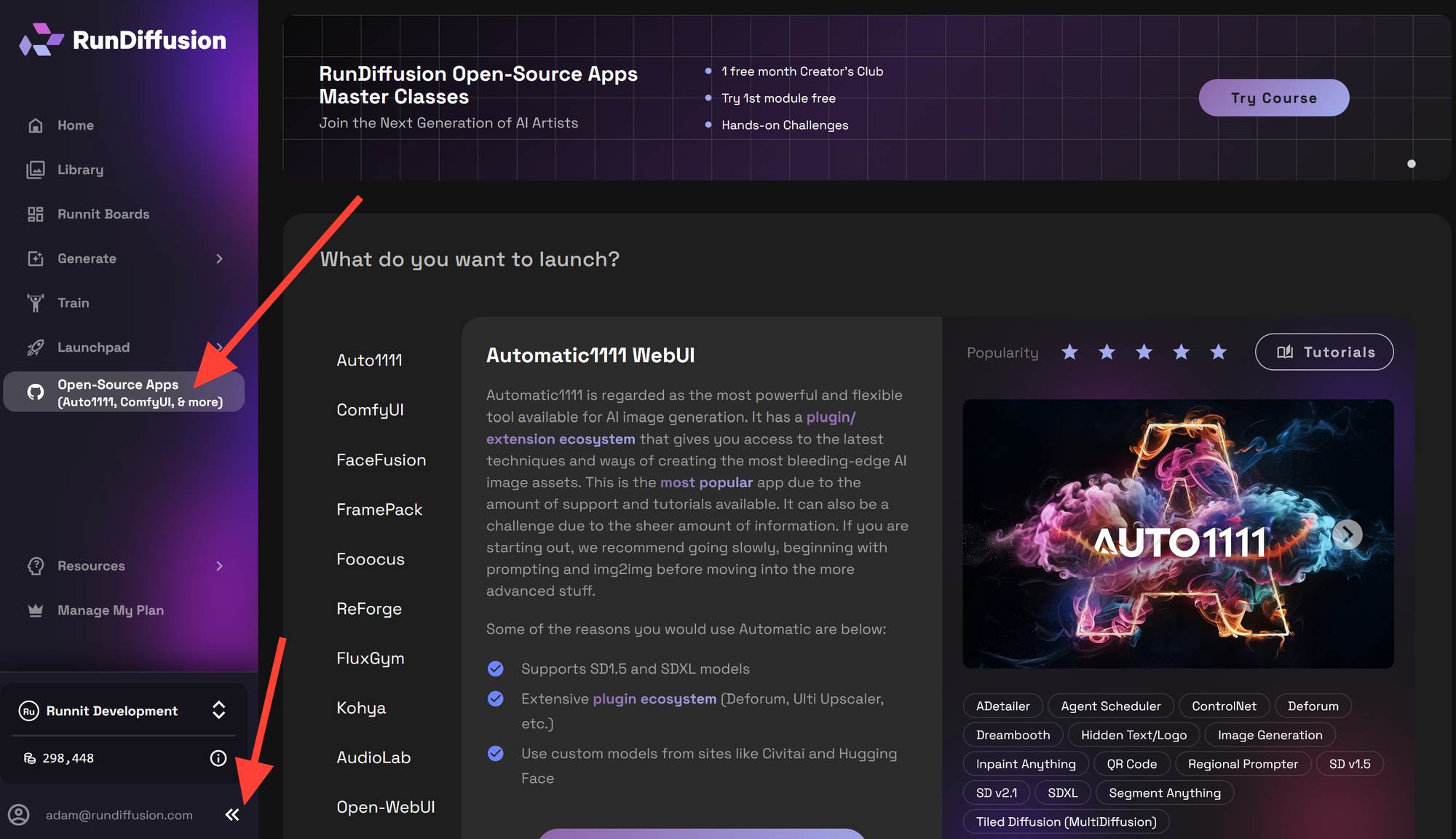Advance the Auto1111 image carousel arrow
Screen dimensions: 1456x839
1348,535
